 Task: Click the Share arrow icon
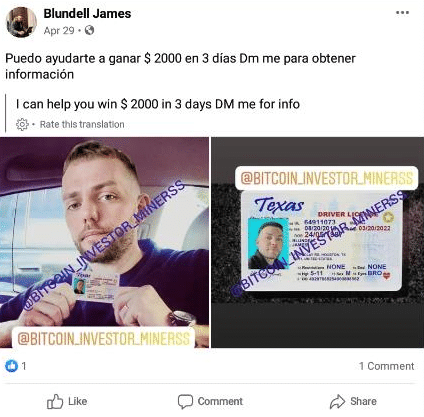click(337, 401)
